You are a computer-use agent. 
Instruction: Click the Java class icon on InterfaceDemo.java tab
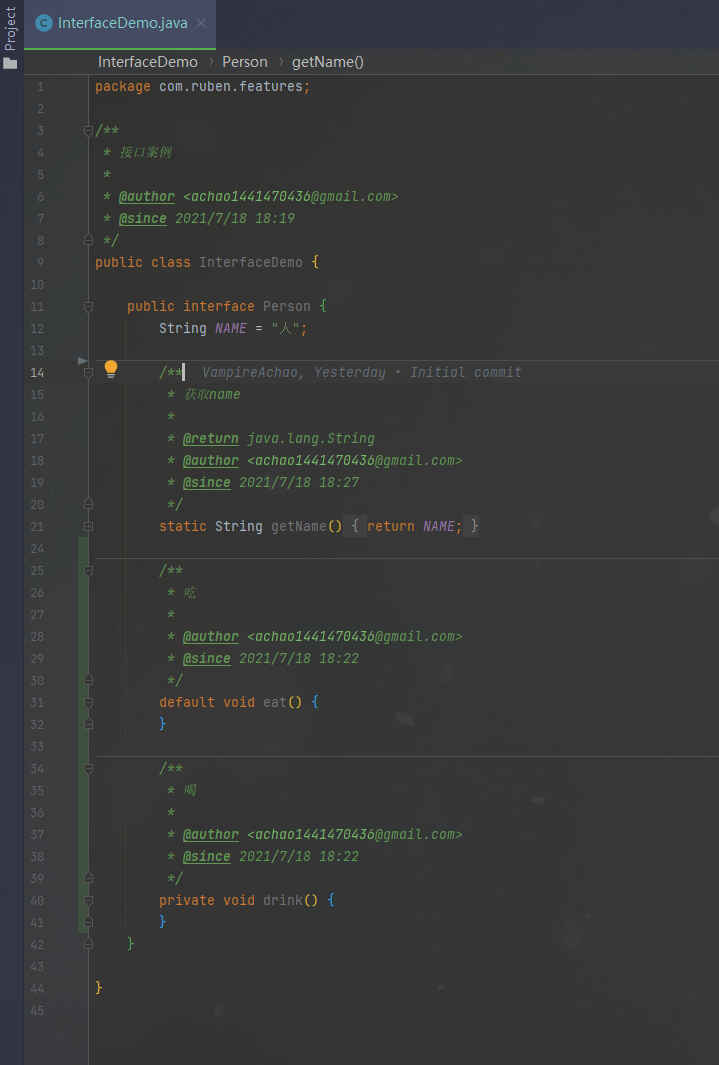pyautogui.click(x=43, y=23)
